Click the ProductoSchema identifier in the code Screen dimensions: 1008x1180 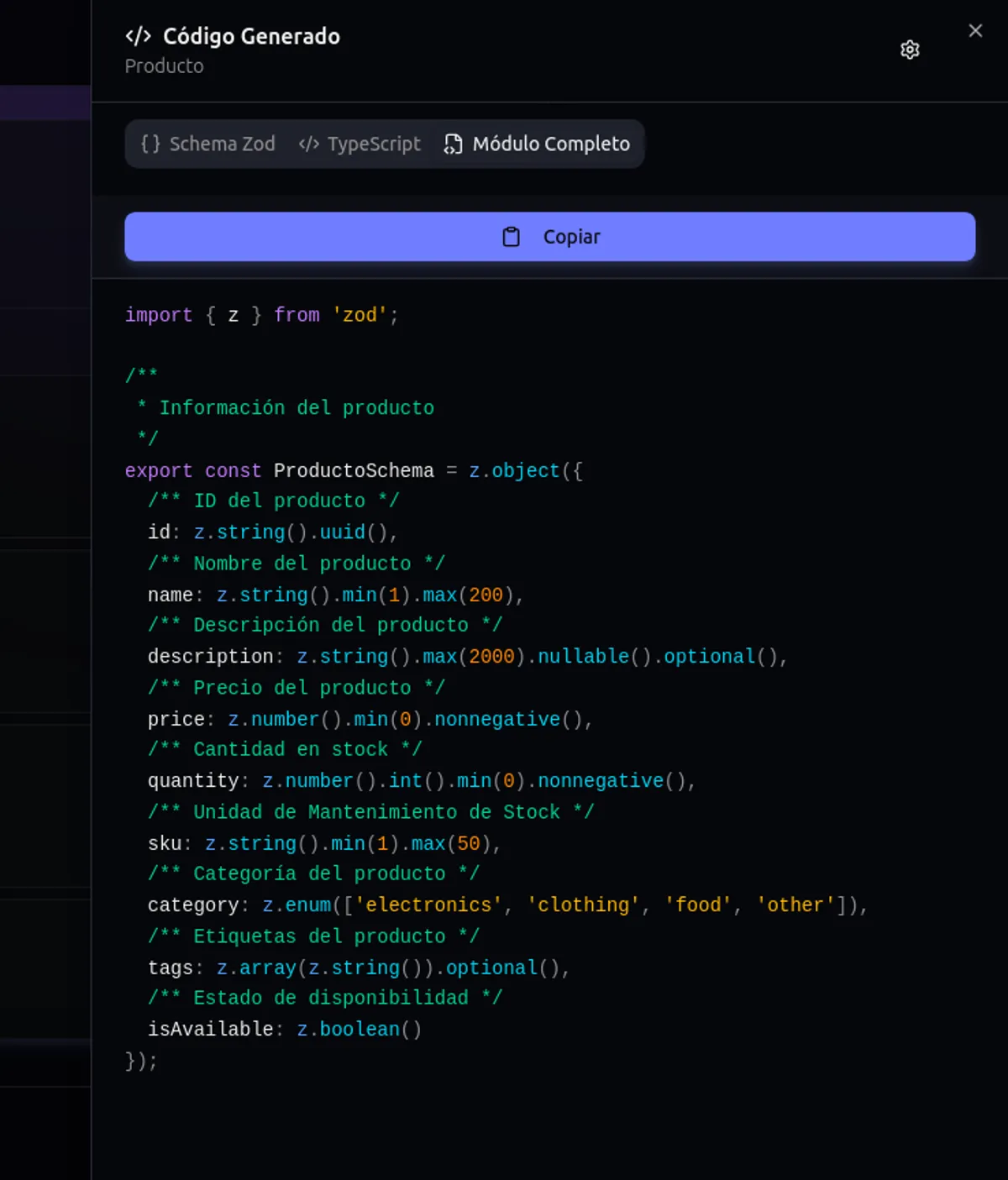click(354, 470)
